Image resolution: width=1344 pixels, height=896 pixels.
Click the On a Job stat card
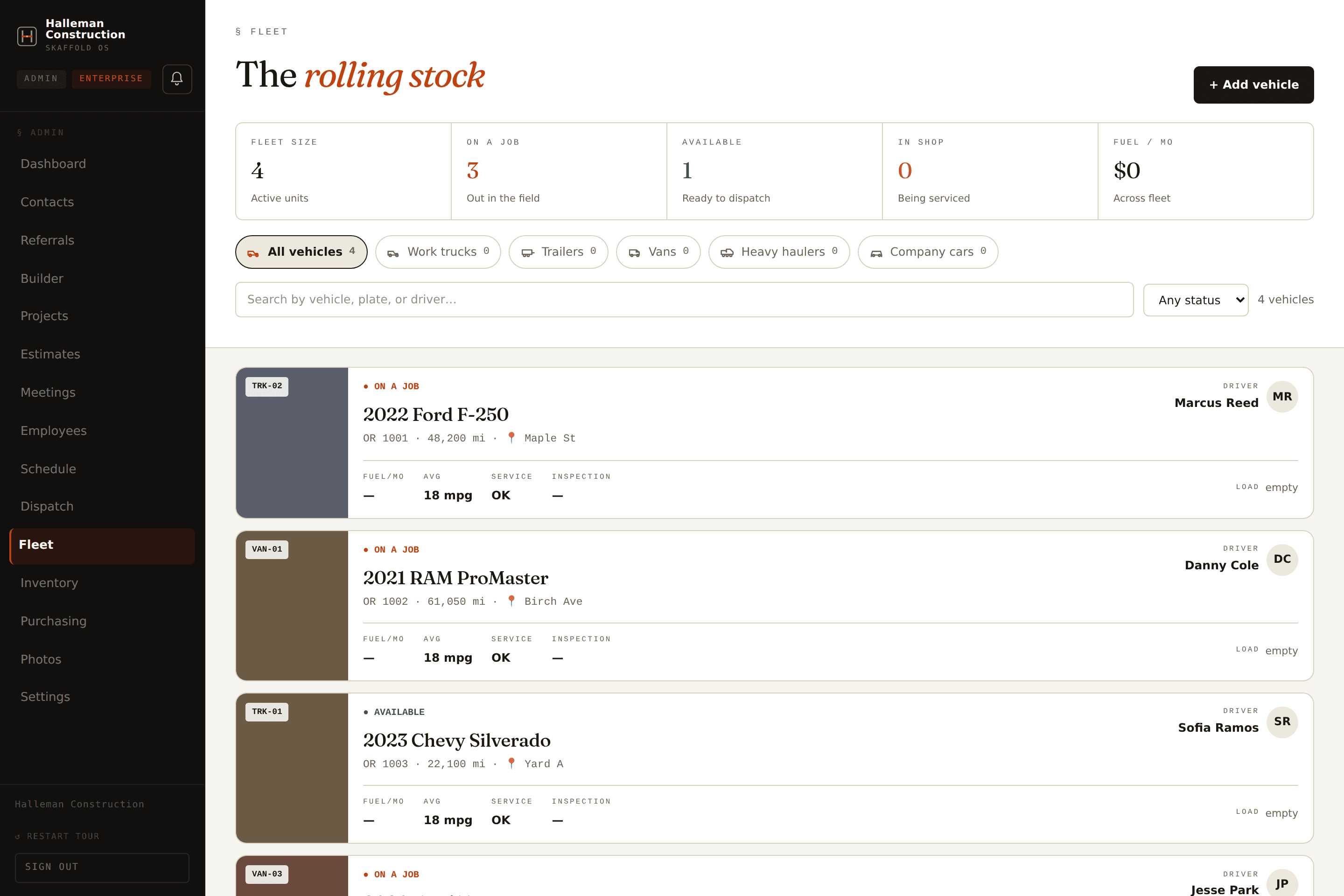point(559,171)
